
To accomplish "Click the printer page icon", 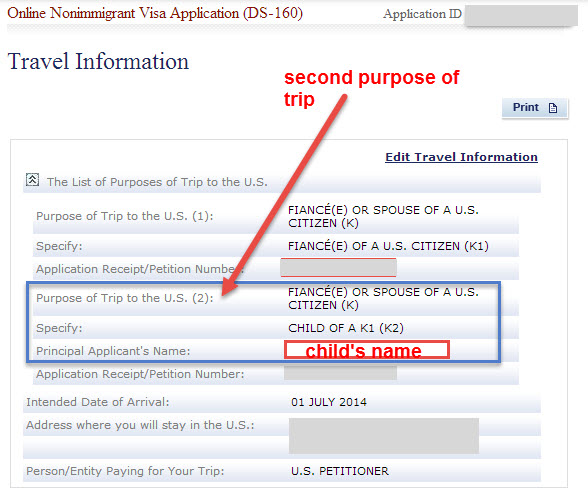I will coord(553,108).
